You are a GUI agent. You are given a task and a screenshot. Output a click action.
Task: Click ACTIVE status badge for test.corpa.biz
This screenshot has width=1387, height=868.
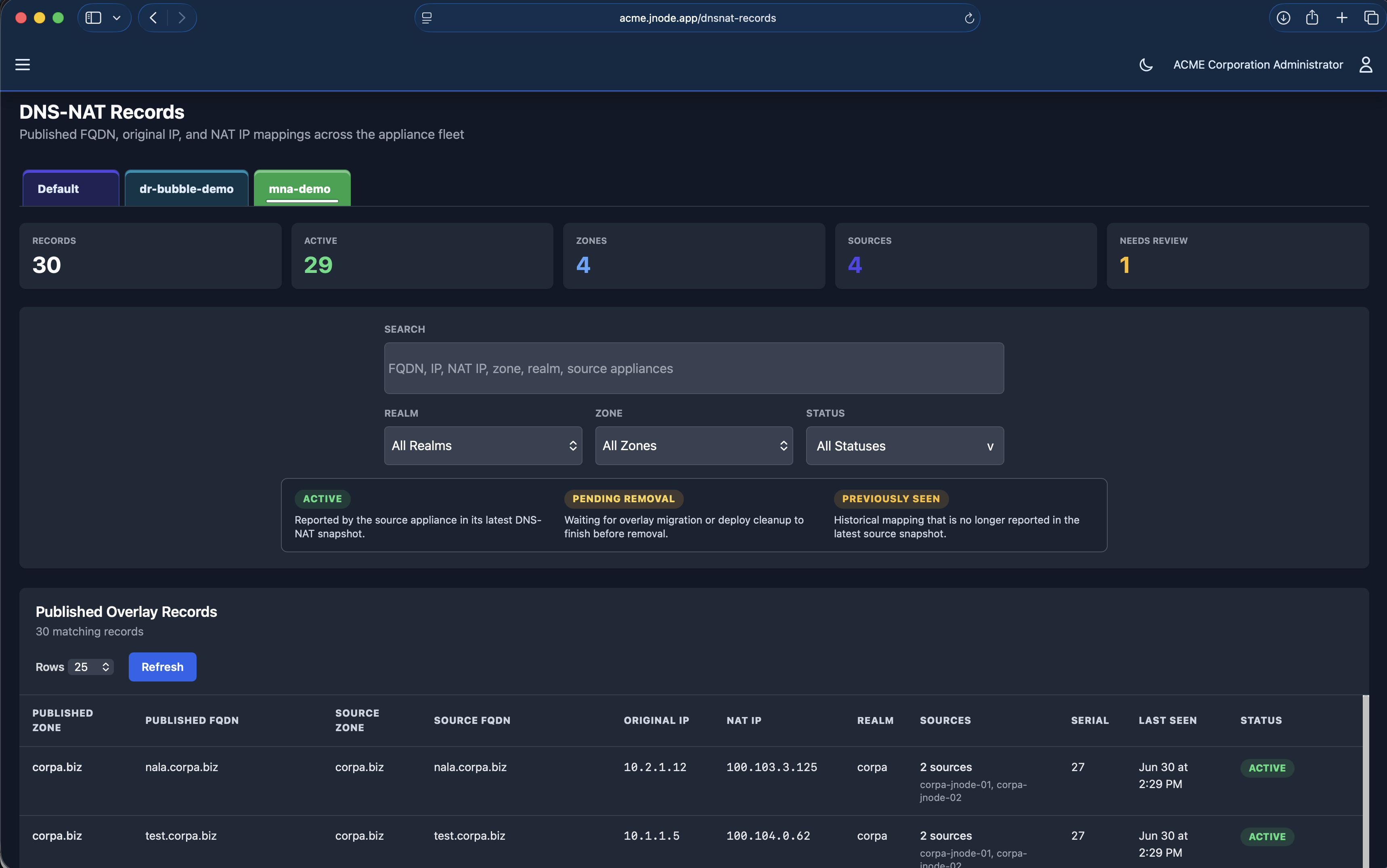click(x=1266, y=837)
